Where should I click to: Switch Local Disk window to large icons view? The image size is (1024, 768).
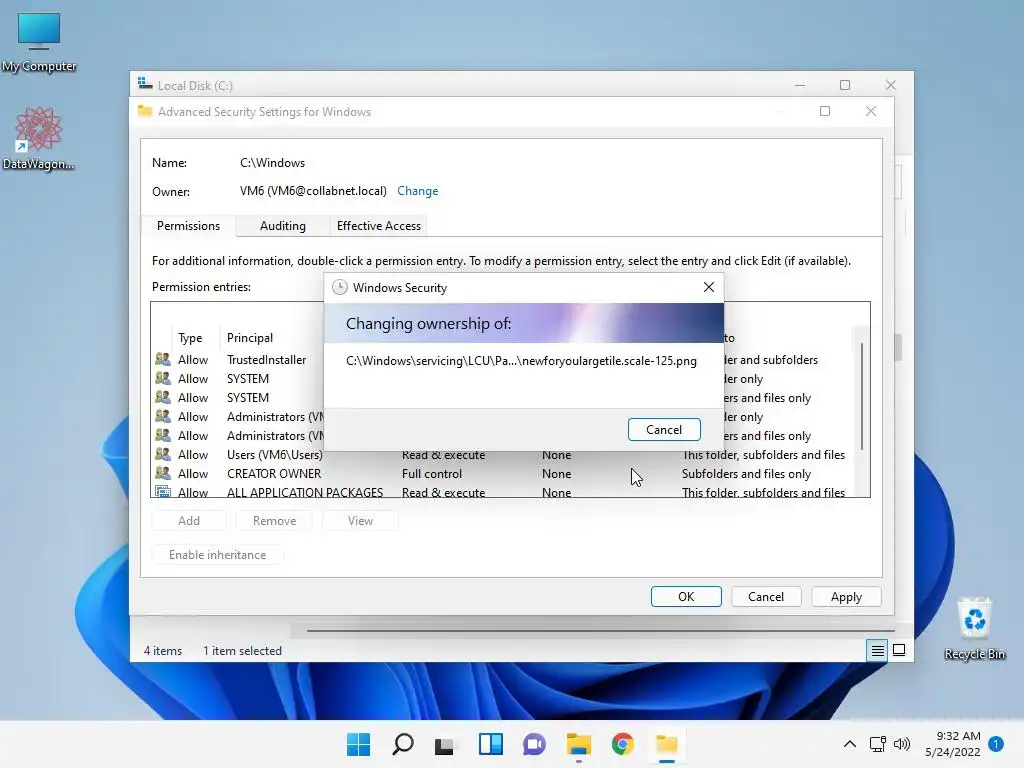(x=899, y=650)
